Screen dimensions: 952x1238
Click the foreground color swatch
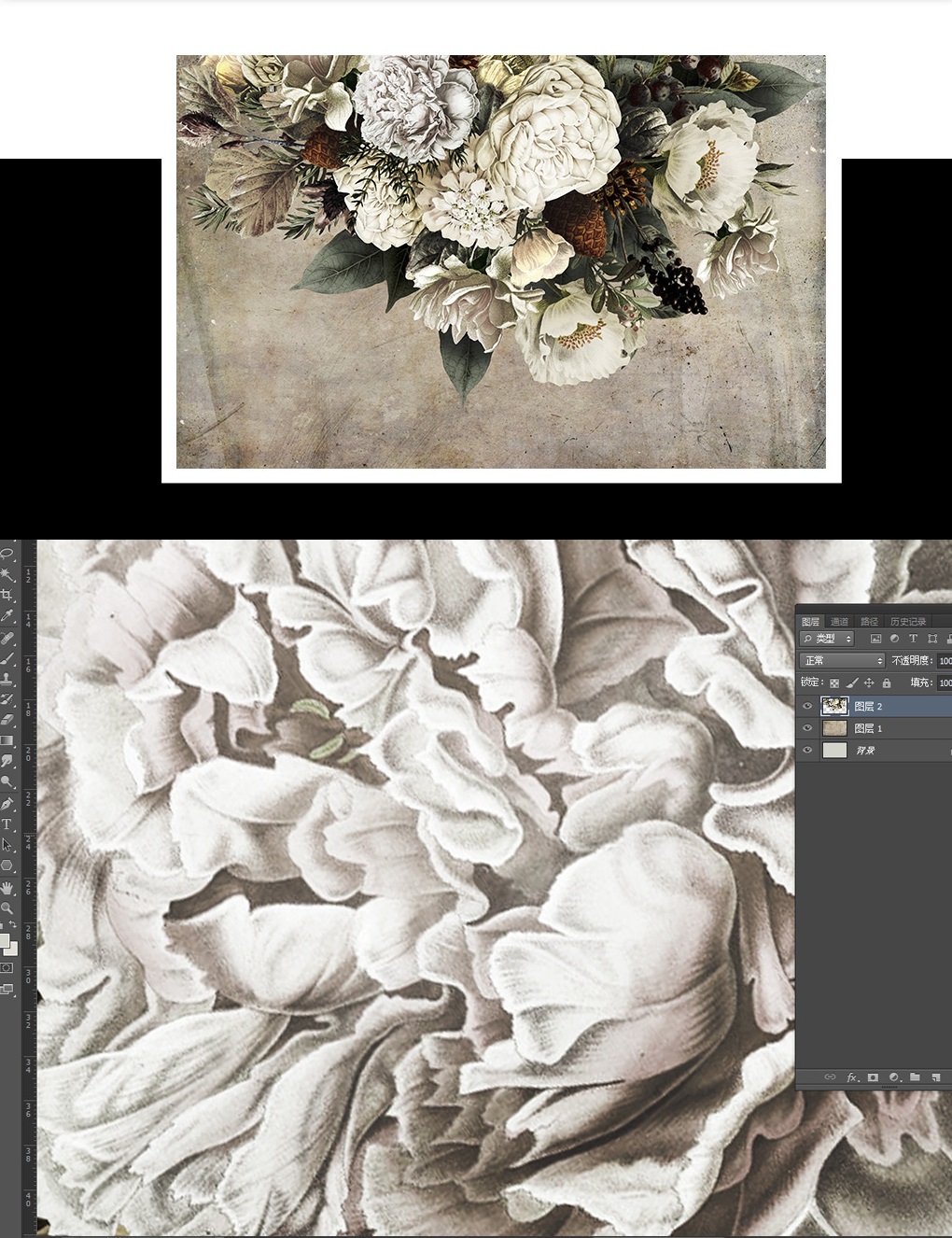pyautogui.click(x=5, y=940)
